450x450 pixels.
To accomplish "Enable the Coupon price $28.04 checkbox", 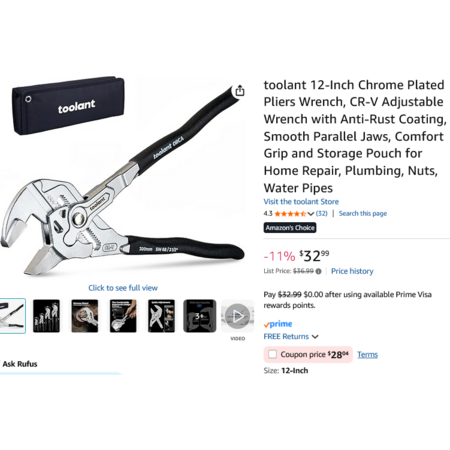I will (272, 354).
